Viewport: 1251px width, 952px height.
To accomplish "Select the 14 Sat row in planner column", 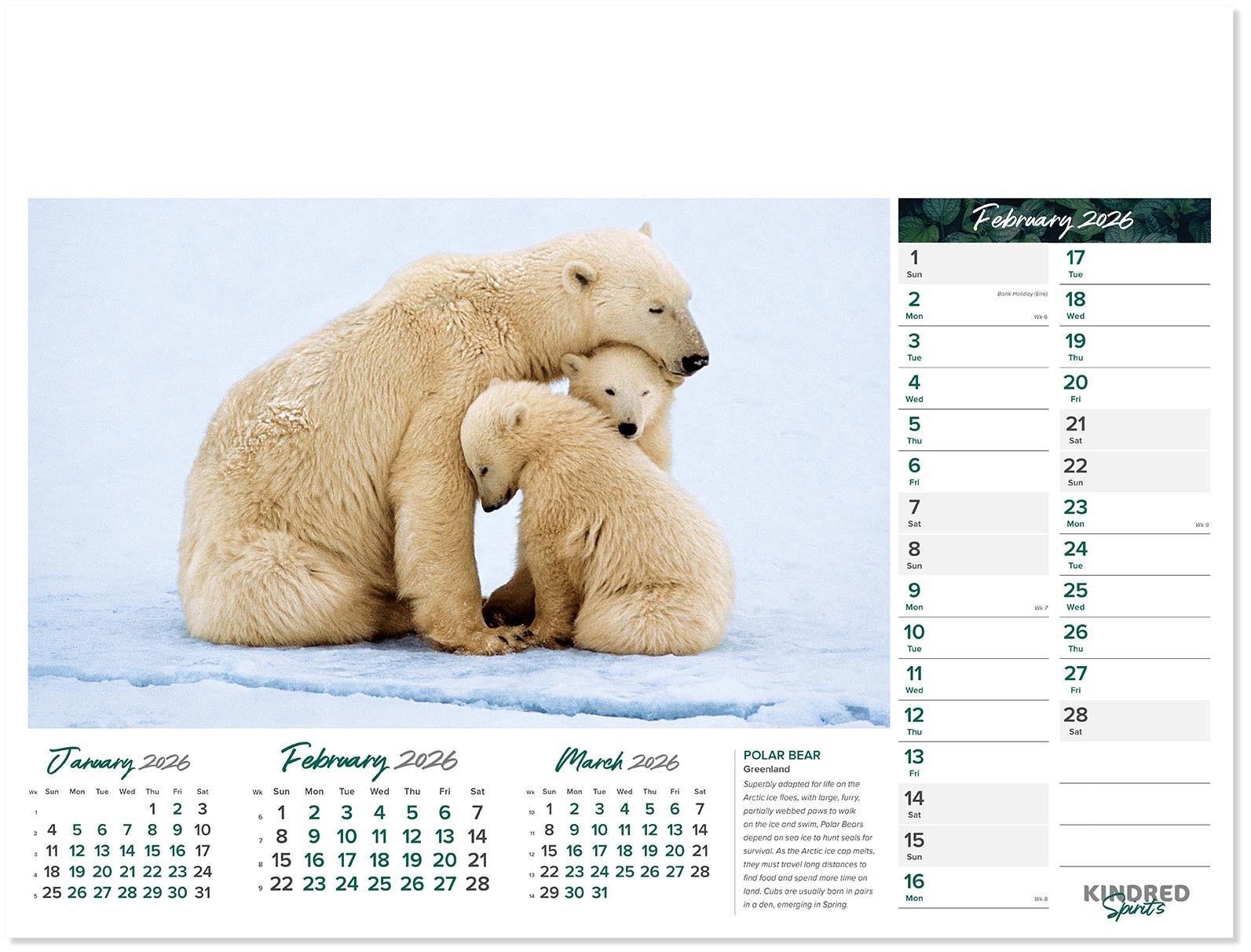I will [972, 804].
